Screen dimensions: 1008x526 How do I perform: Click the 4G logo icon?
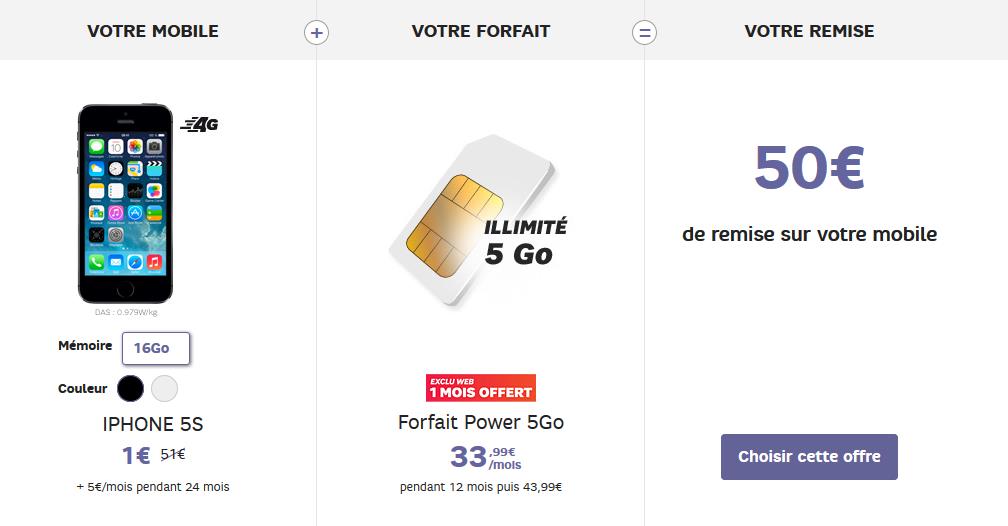199,124
